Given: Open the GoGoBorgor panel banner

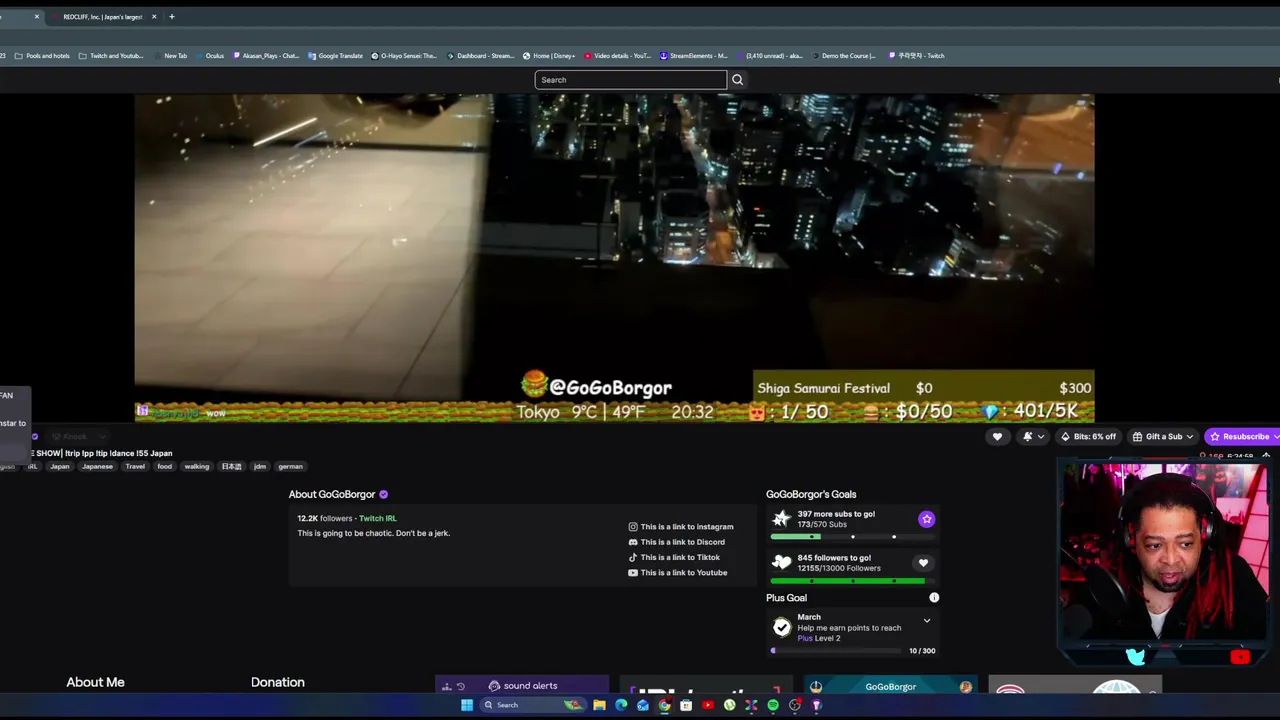Looking at the screenshot, I should coord(891,686).
